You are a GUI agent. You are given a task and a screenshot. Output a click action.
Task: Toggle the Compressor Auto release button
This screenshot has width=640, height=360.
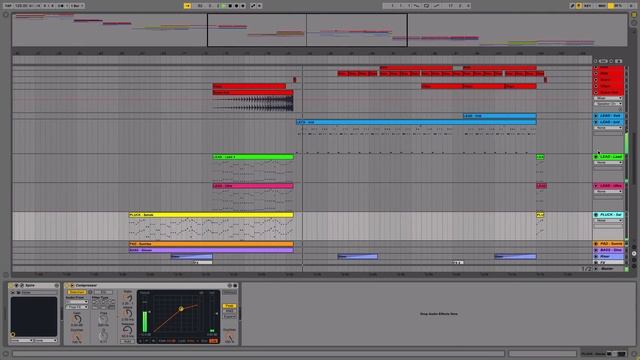click(x=127, y=341)
